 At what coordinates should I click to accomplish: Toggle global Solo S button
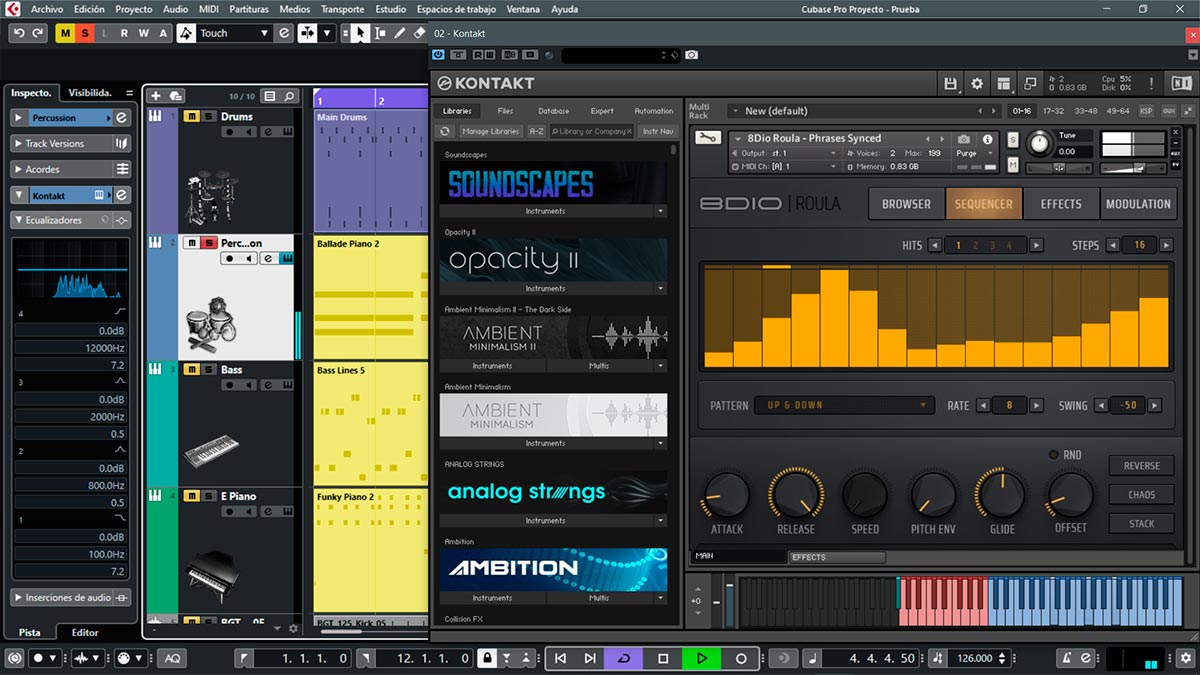click(x=85, y=33)
